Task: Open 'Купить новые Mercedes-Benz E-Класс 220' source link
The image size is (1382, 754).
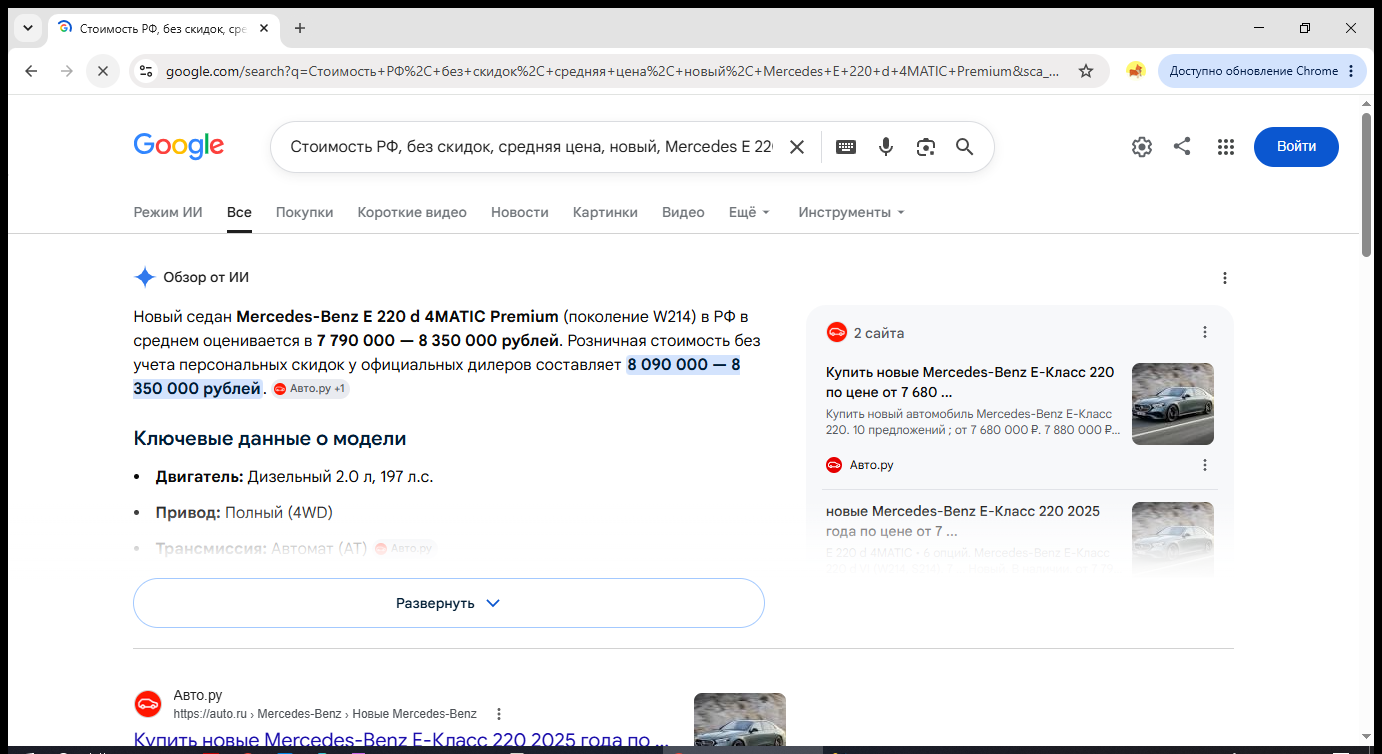Action: [x=970, y=382]
